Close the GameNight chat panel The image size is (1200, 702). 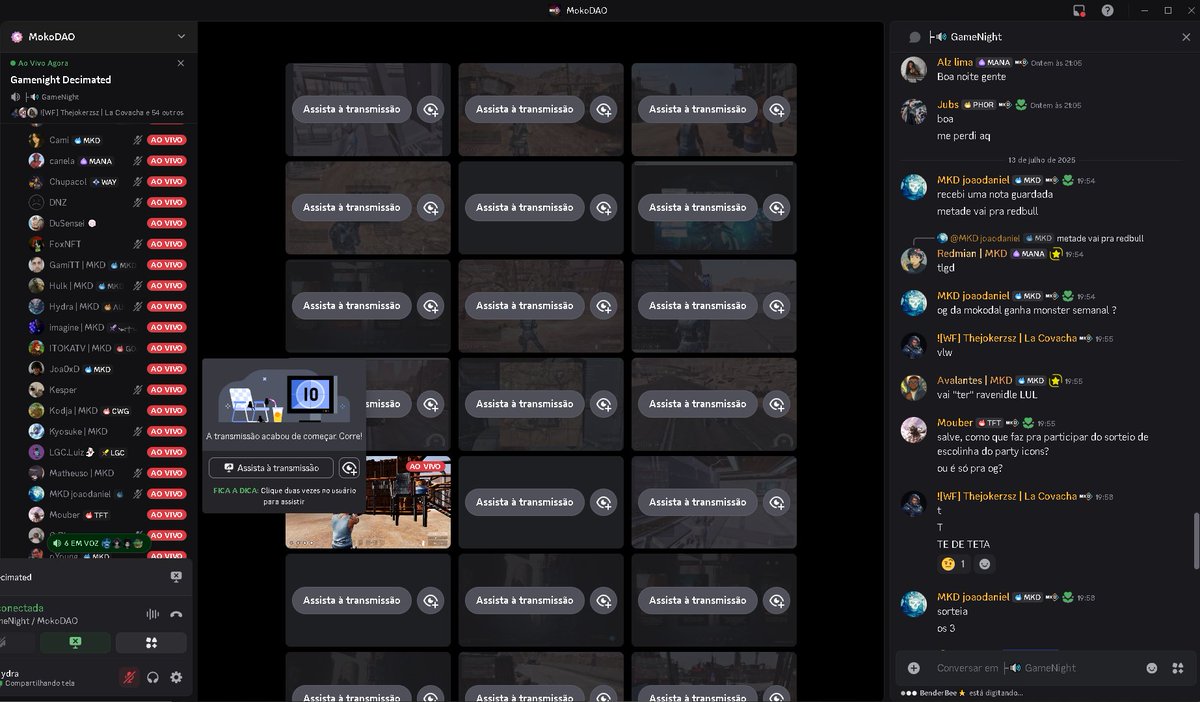[1186, 37]
